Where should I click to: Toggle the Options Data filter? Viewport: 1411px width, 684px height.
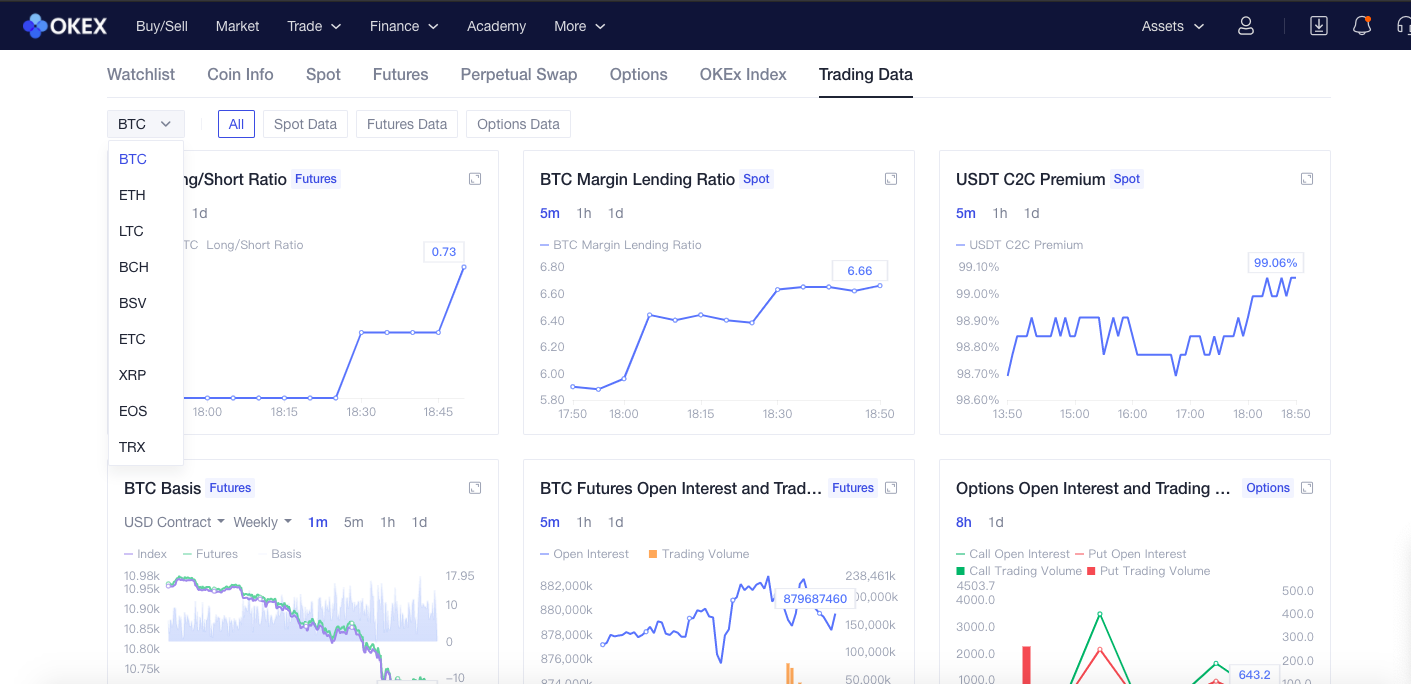[518, 124]
